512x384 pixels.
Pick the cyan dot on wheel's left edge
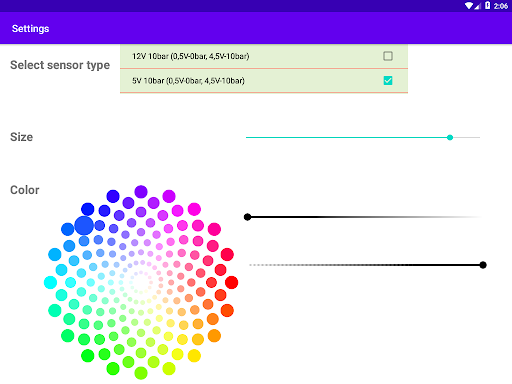tap(50, 282)
